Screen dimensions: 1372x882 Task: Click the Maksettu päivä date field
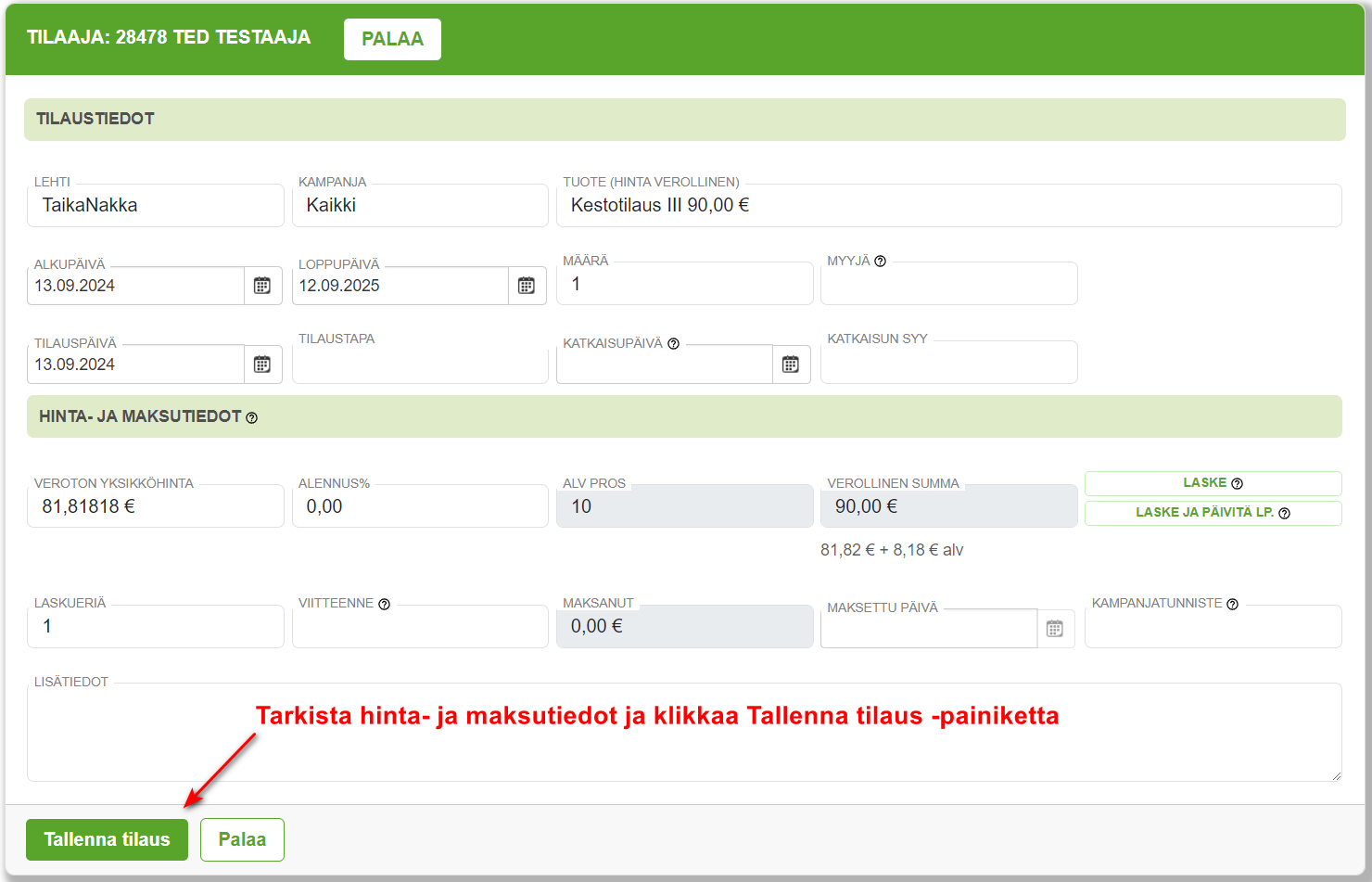929,629
